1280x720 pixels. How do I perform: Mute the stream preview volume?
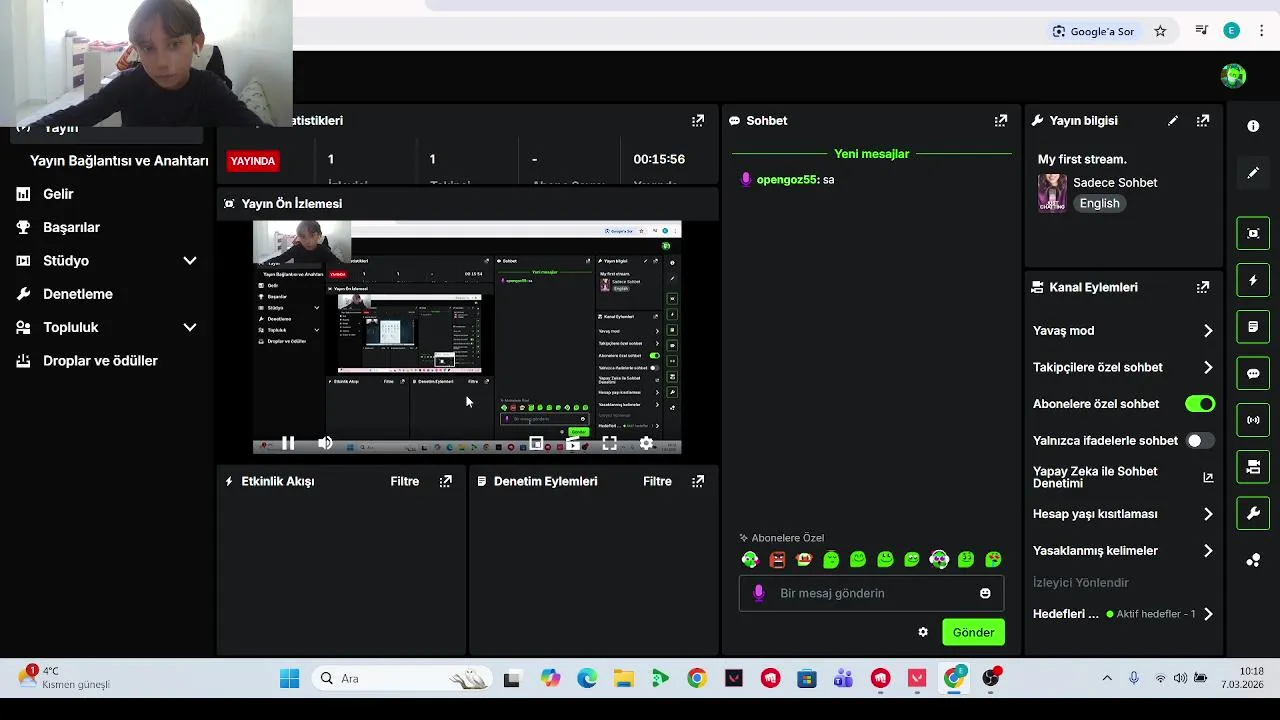pos(325,443)
